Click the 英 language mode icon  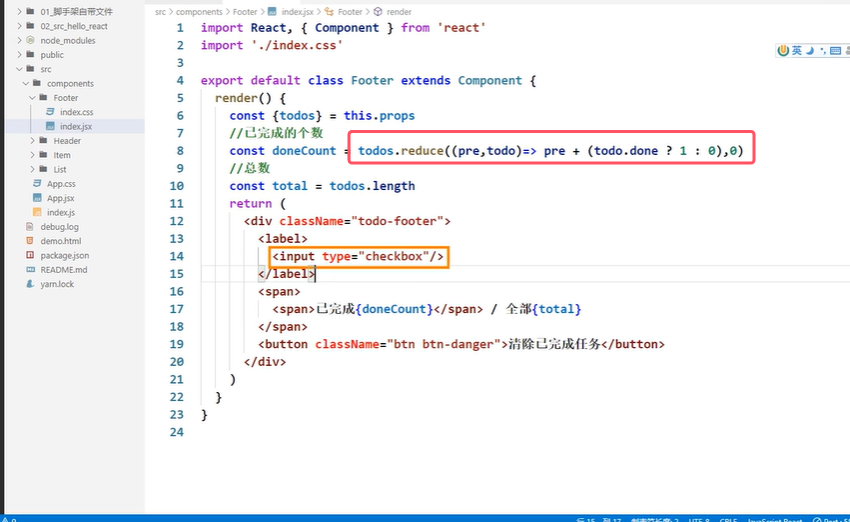(796, 50)
